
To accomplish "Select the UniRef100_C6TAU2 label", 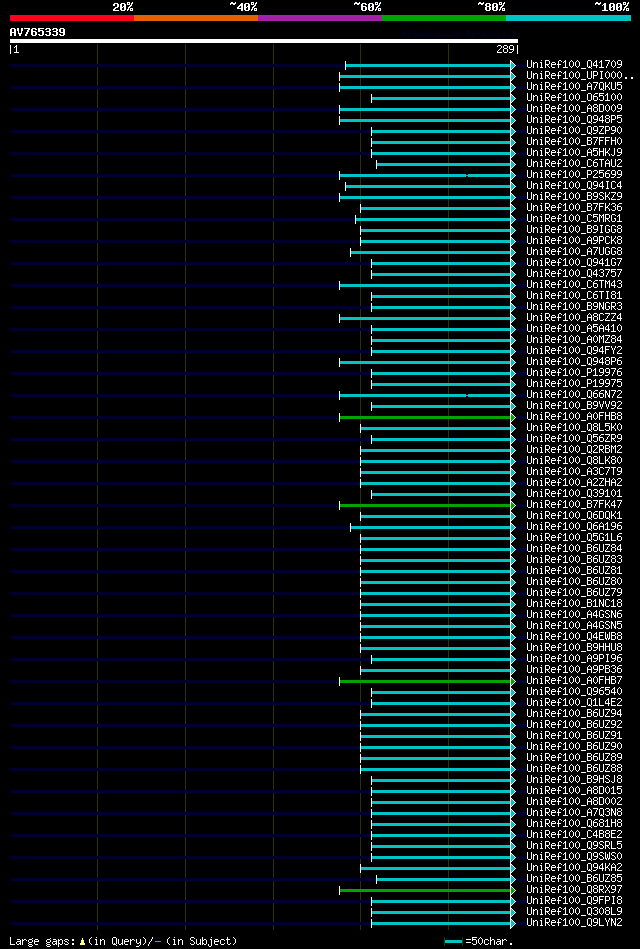I will [574, 163].
